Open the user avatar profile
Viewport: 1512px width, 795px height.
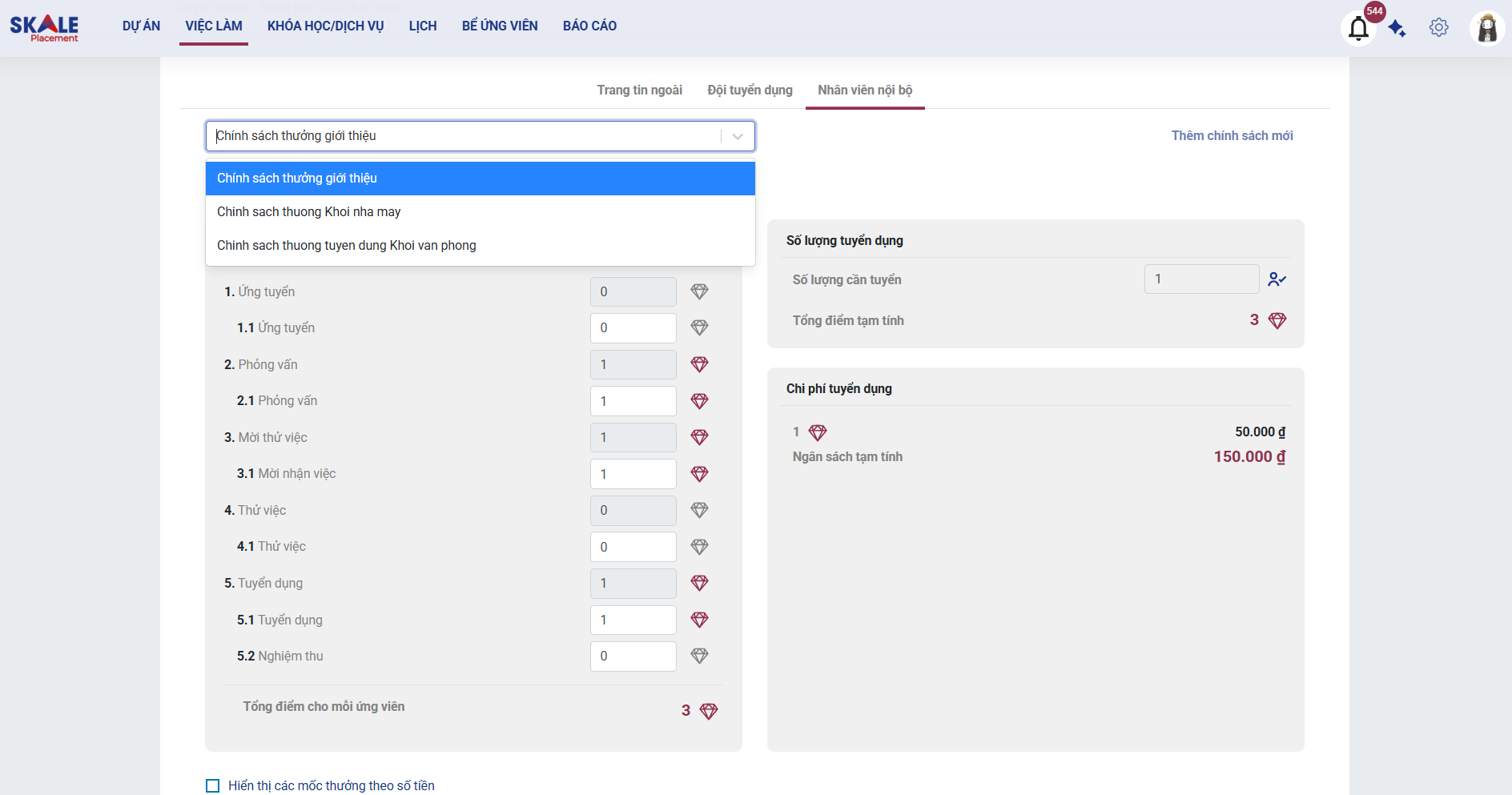tap(1487, 29)
